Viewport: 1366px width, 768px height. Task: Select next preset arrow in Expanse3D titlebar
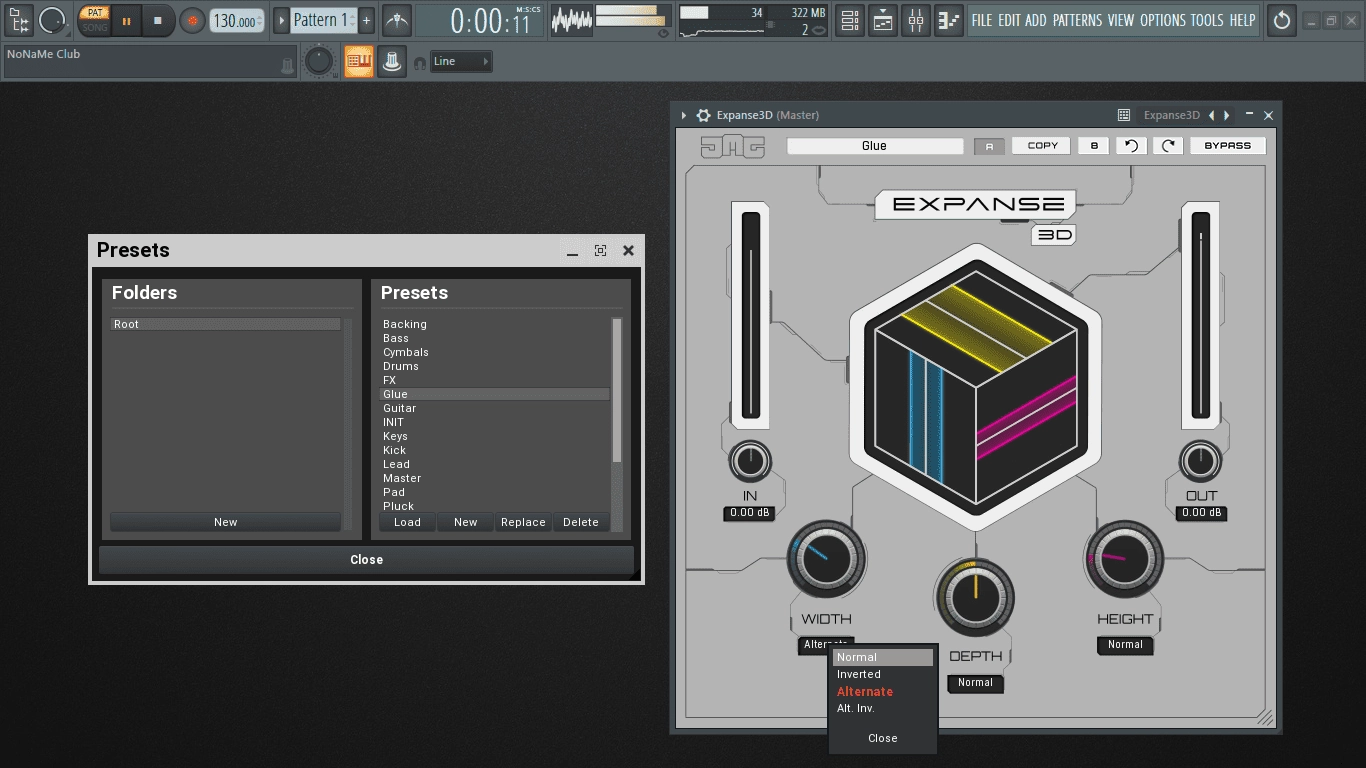(x=1227, y=116)
